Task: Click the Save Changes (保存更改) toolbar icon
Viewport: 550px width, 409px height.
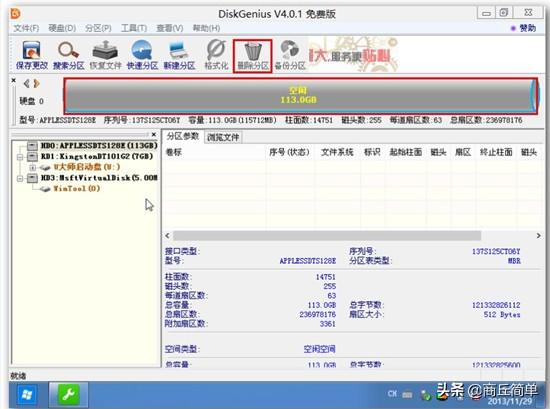Action: [32, 55]
